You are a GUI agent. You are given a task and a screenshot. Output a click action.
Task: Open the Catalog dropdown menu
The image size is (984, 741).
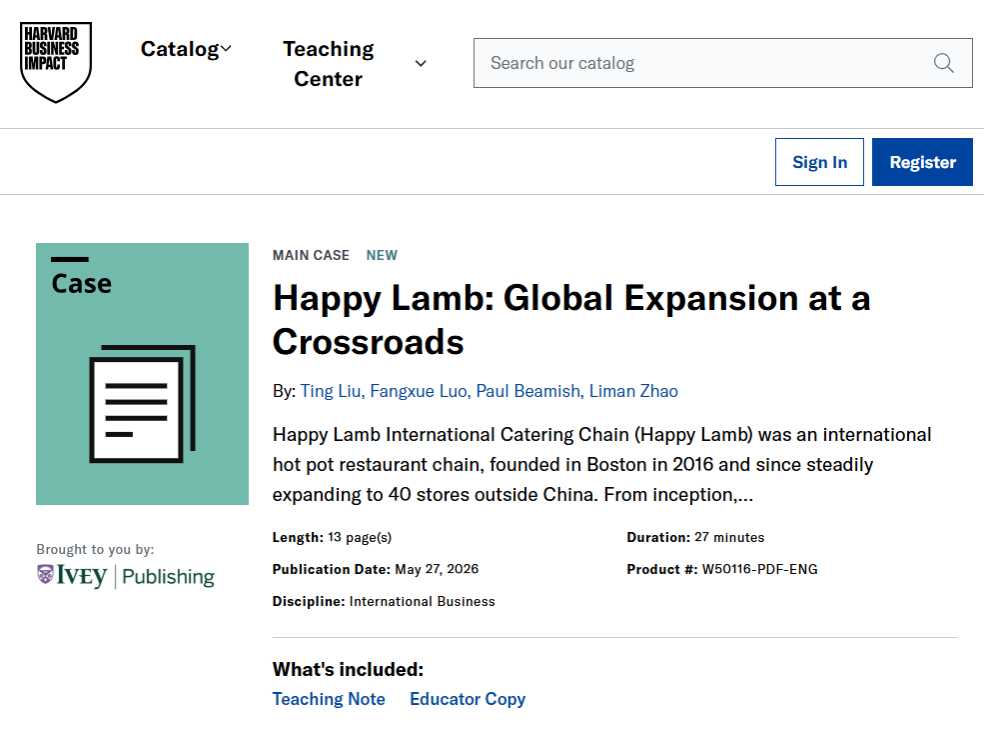(x=186, y=49)
